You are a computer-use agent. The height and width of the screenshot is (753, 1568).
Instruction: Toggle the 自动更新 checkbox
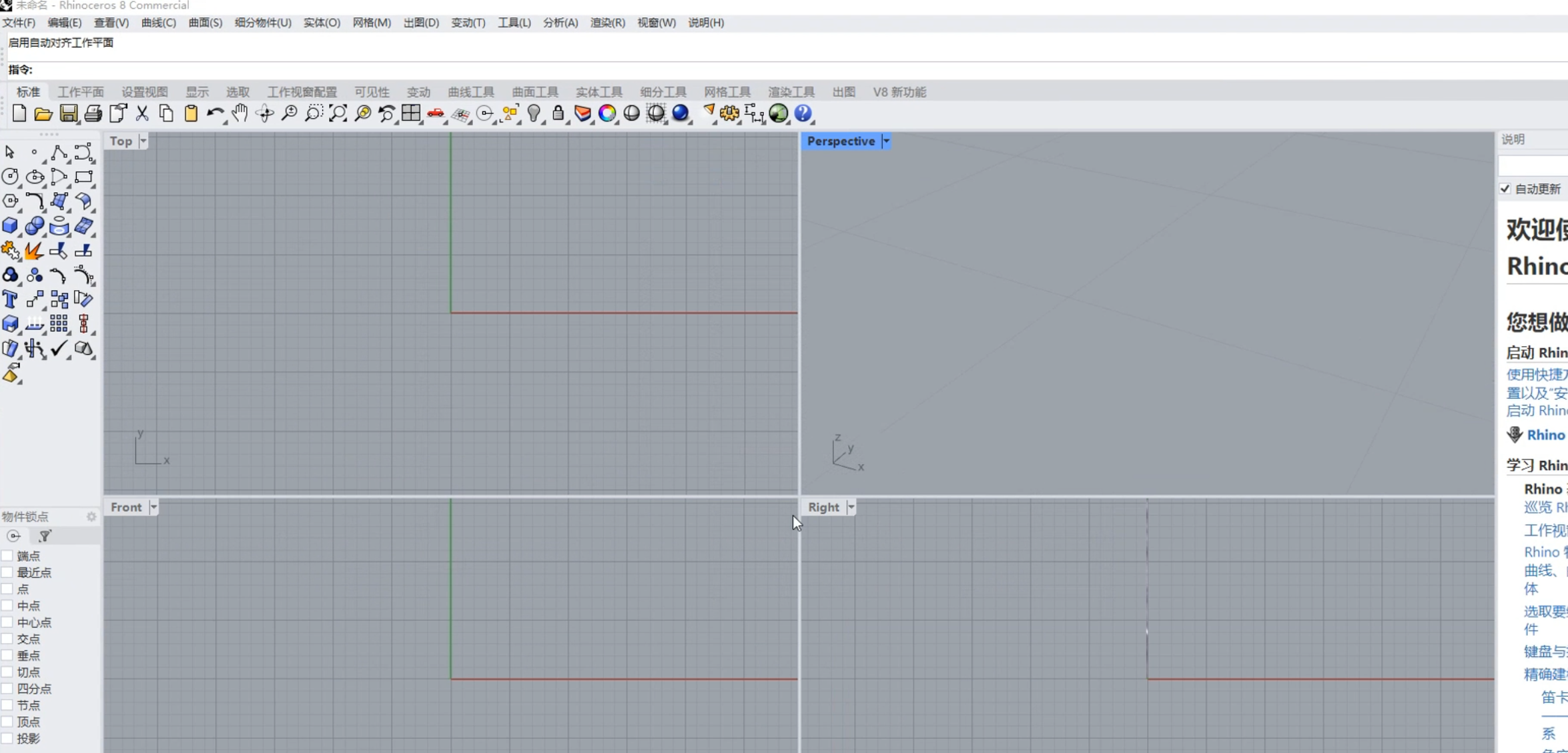1505,189
